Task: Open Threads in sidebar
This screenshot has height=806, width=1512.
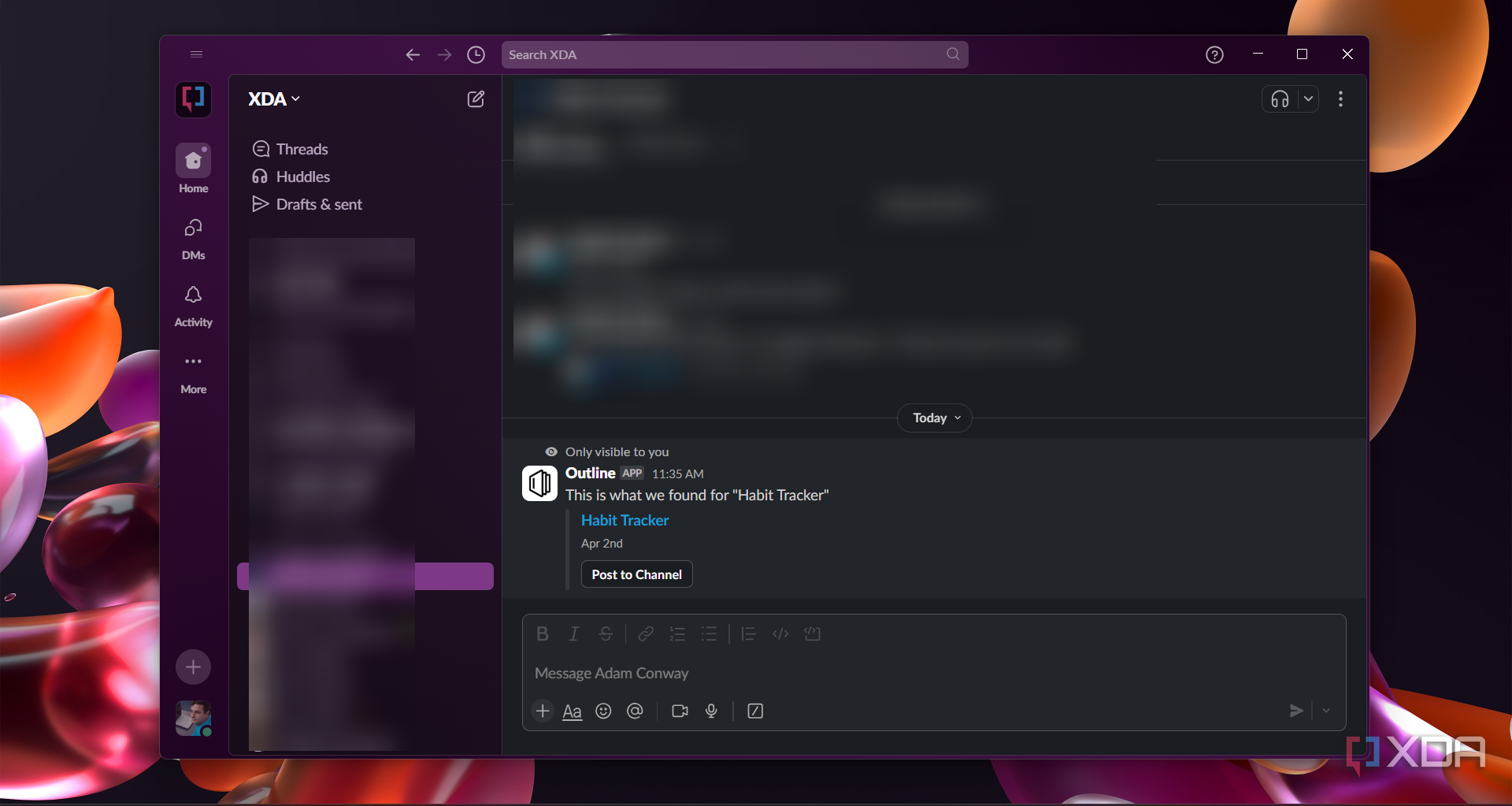Action: pyautogui.click(x=290, y=149)
